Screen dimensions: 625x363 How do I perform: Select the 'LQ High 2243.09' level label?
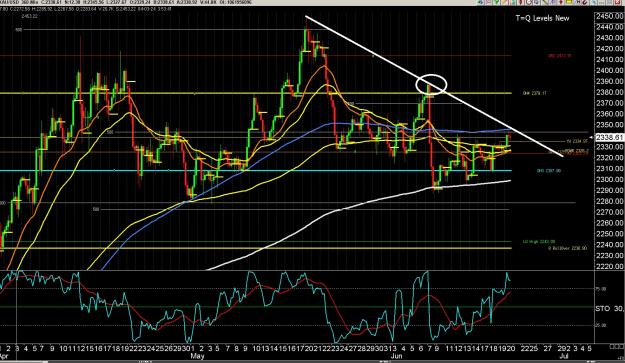point(539,241)
